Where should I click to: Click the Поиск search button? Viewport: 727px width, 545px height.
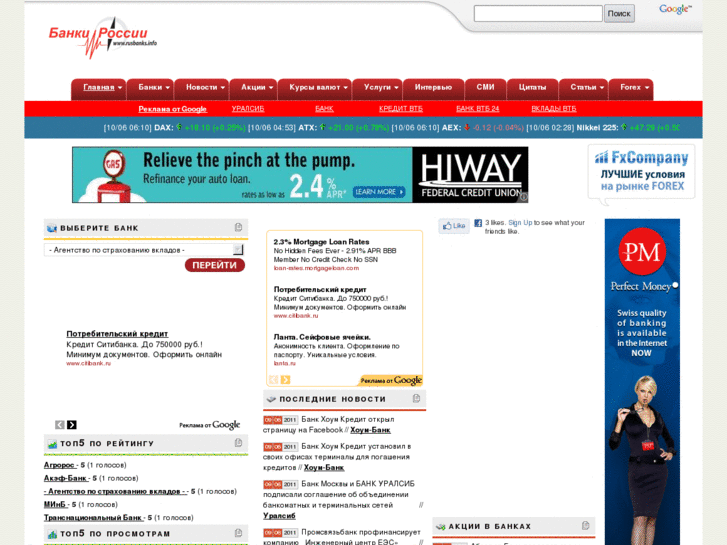coord(619,13)
